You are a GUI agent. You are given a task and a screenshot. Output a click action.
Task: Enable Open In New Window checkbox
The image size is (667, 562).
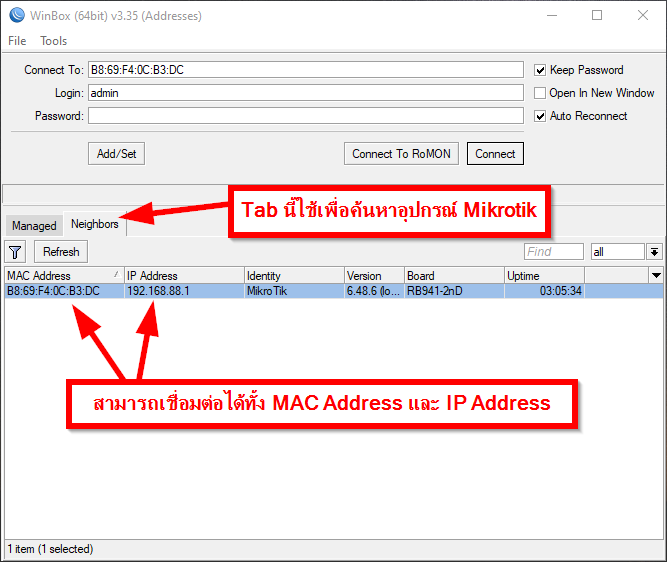(540, 93)
